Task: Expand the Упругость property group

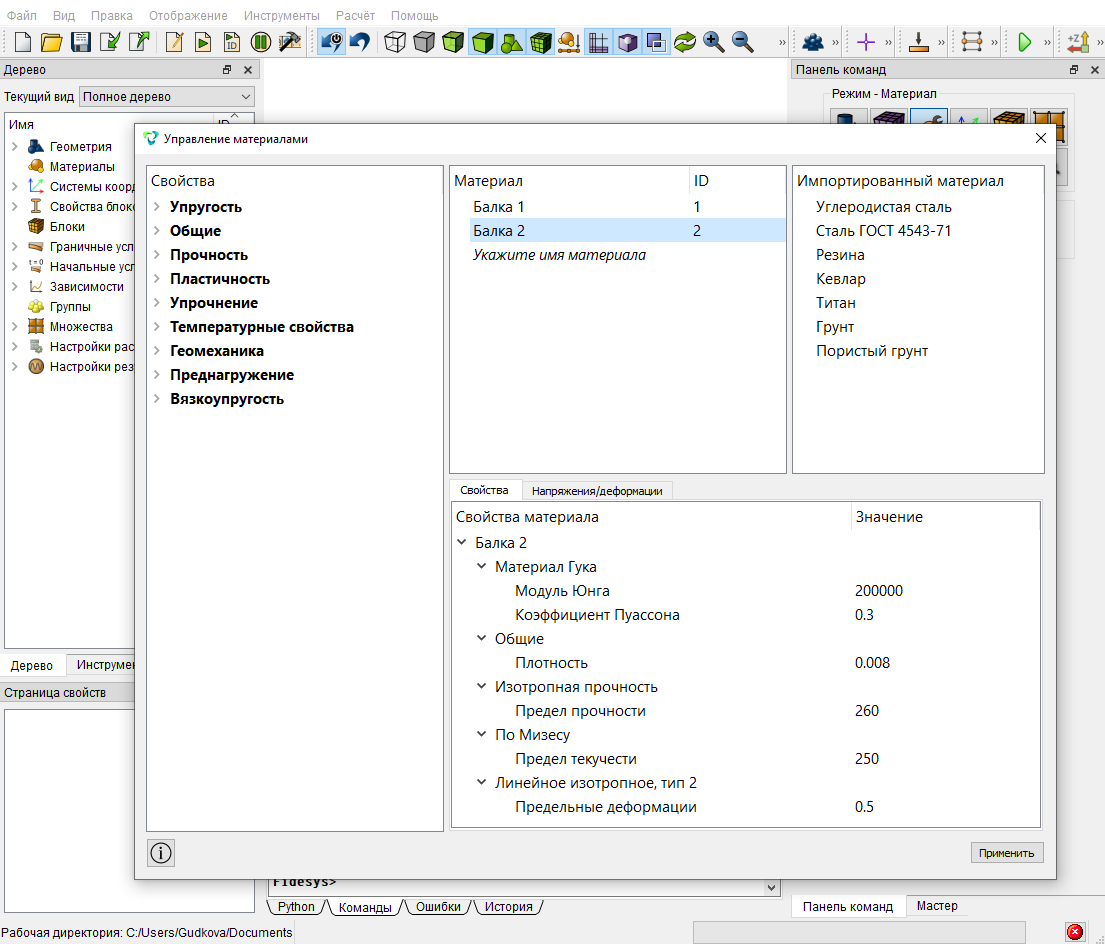Action: click(x=157, y=207)
